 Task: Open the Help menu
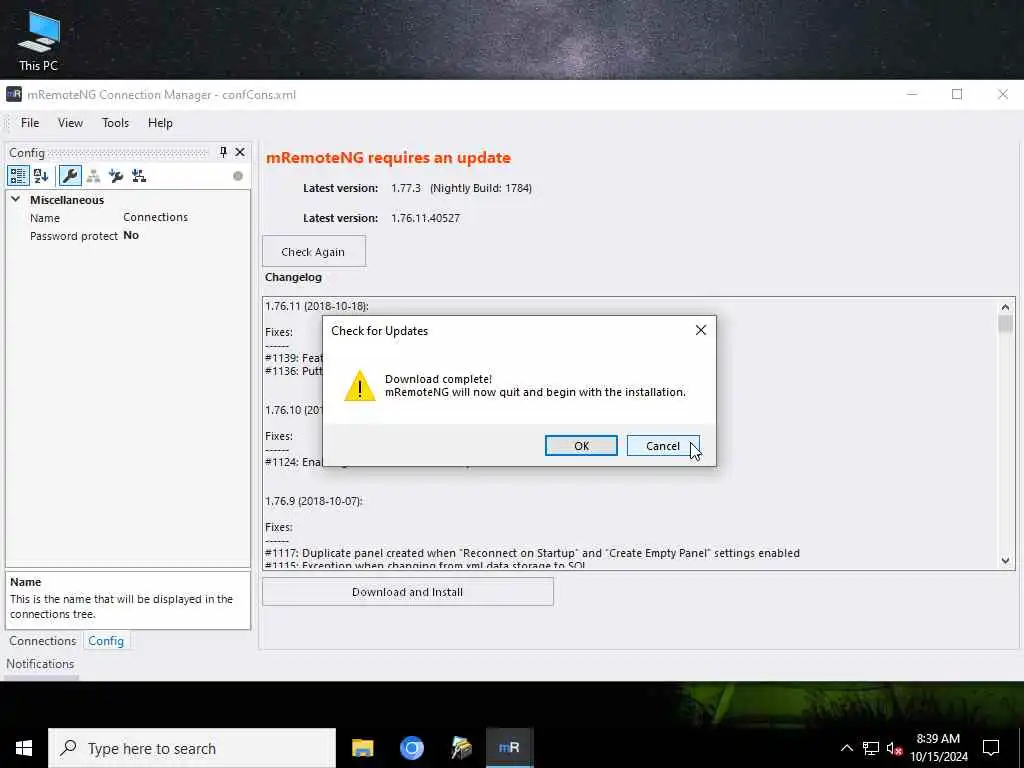(x=160, y=123)
